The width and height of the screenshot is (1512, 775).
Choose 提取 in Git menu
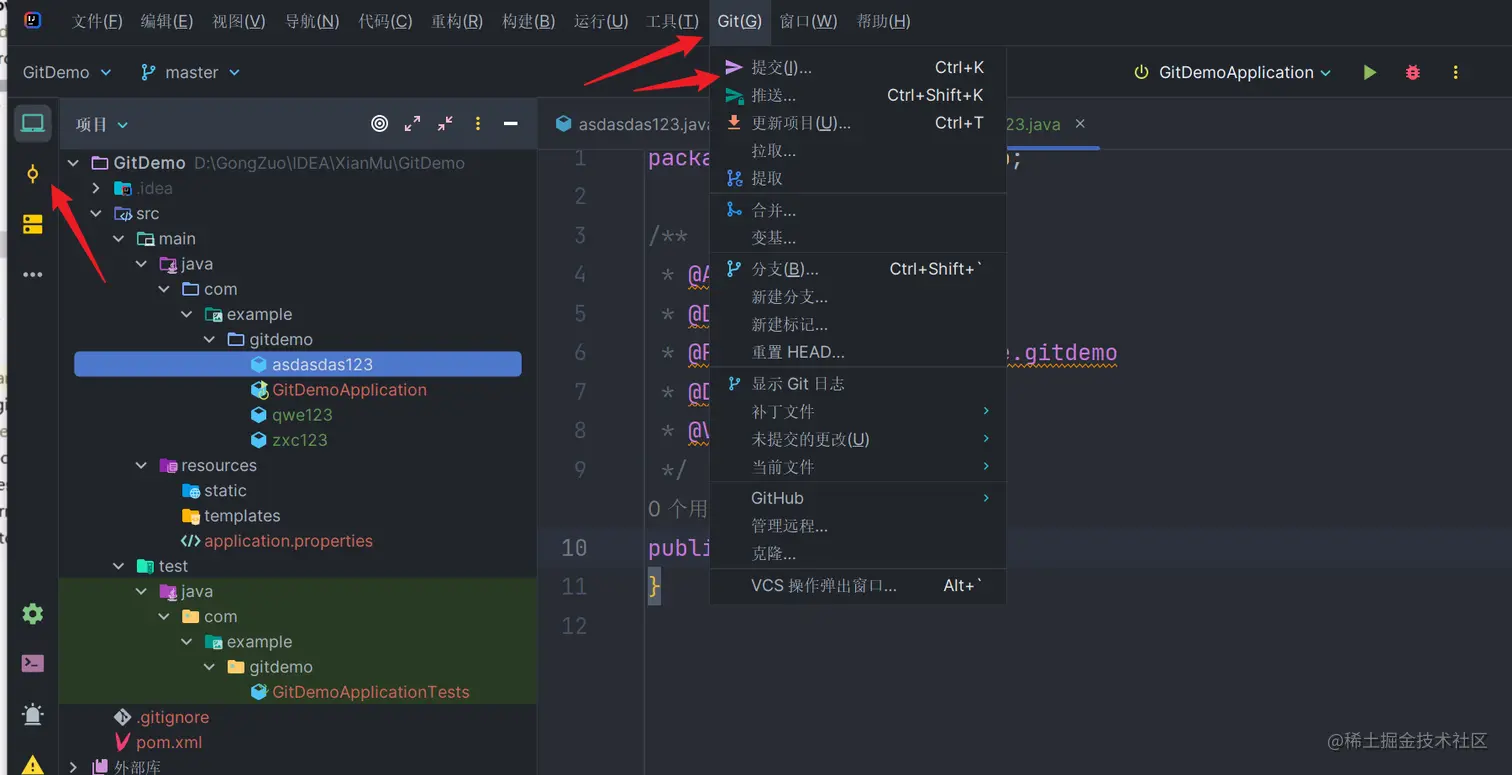(x=857, y=178)
